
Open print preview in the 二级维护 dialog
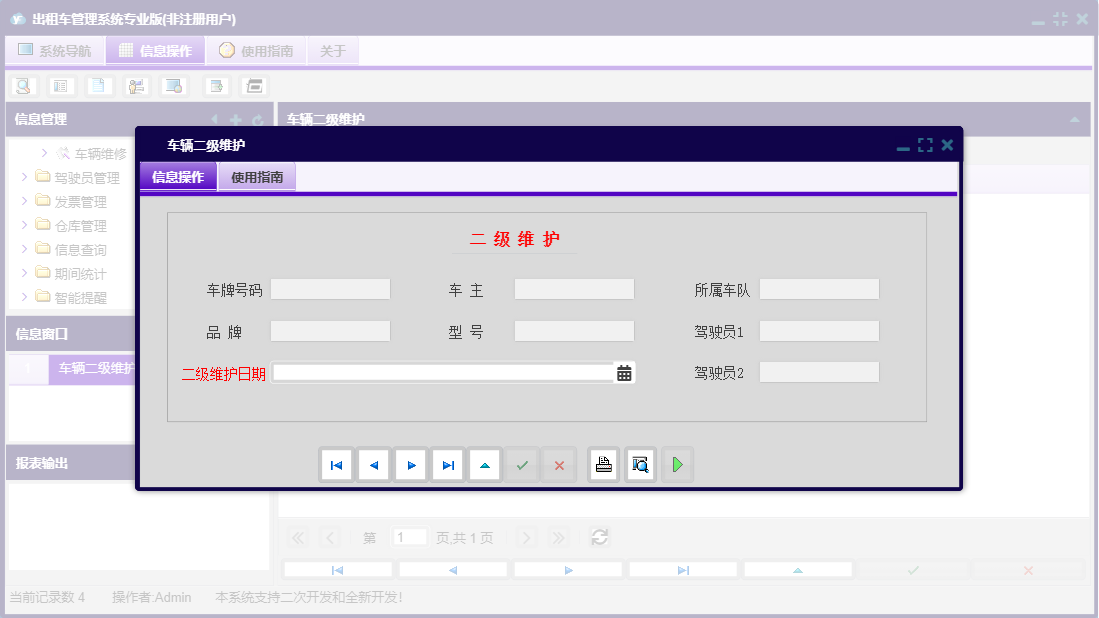[x=640, y=464]
